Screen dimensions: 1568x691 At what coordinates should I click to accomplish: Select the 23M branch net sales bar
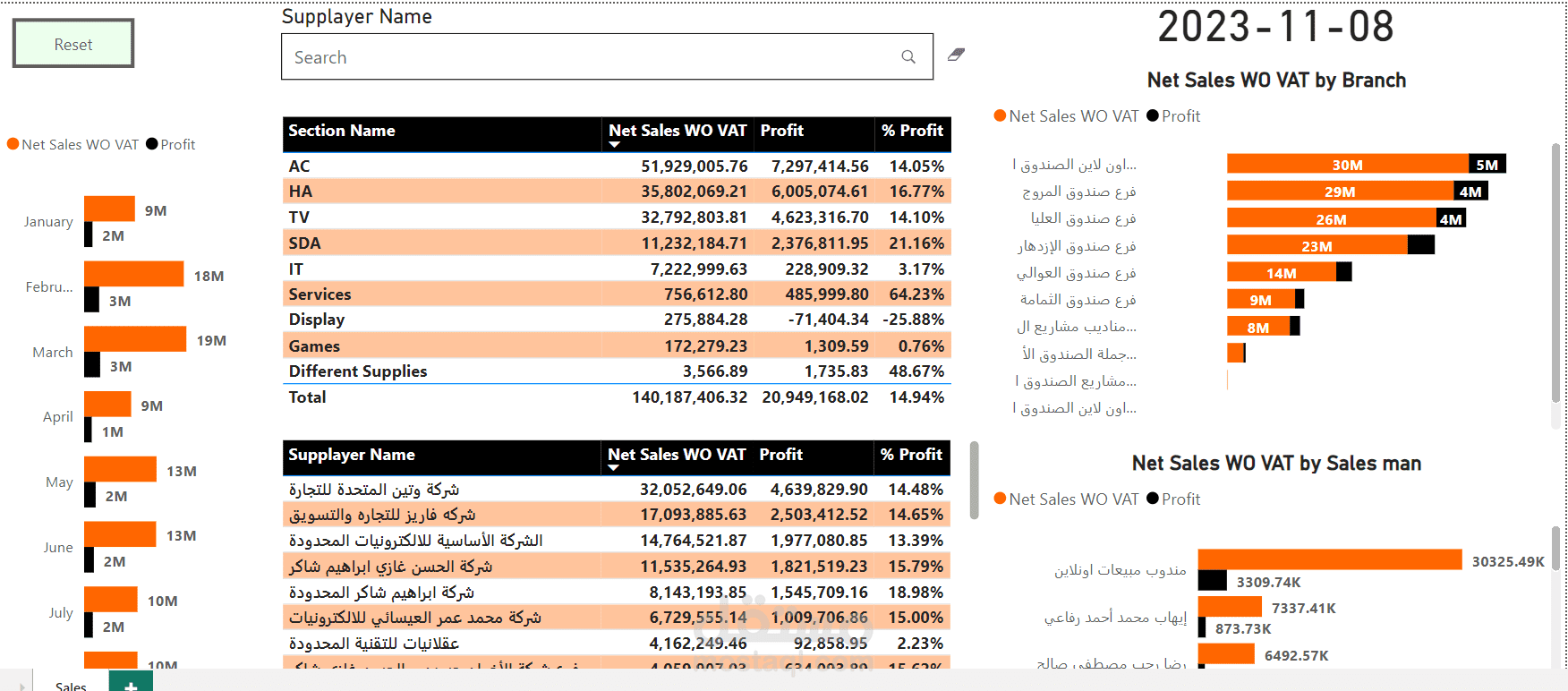pyautogui.click(x=1317, y=245)
